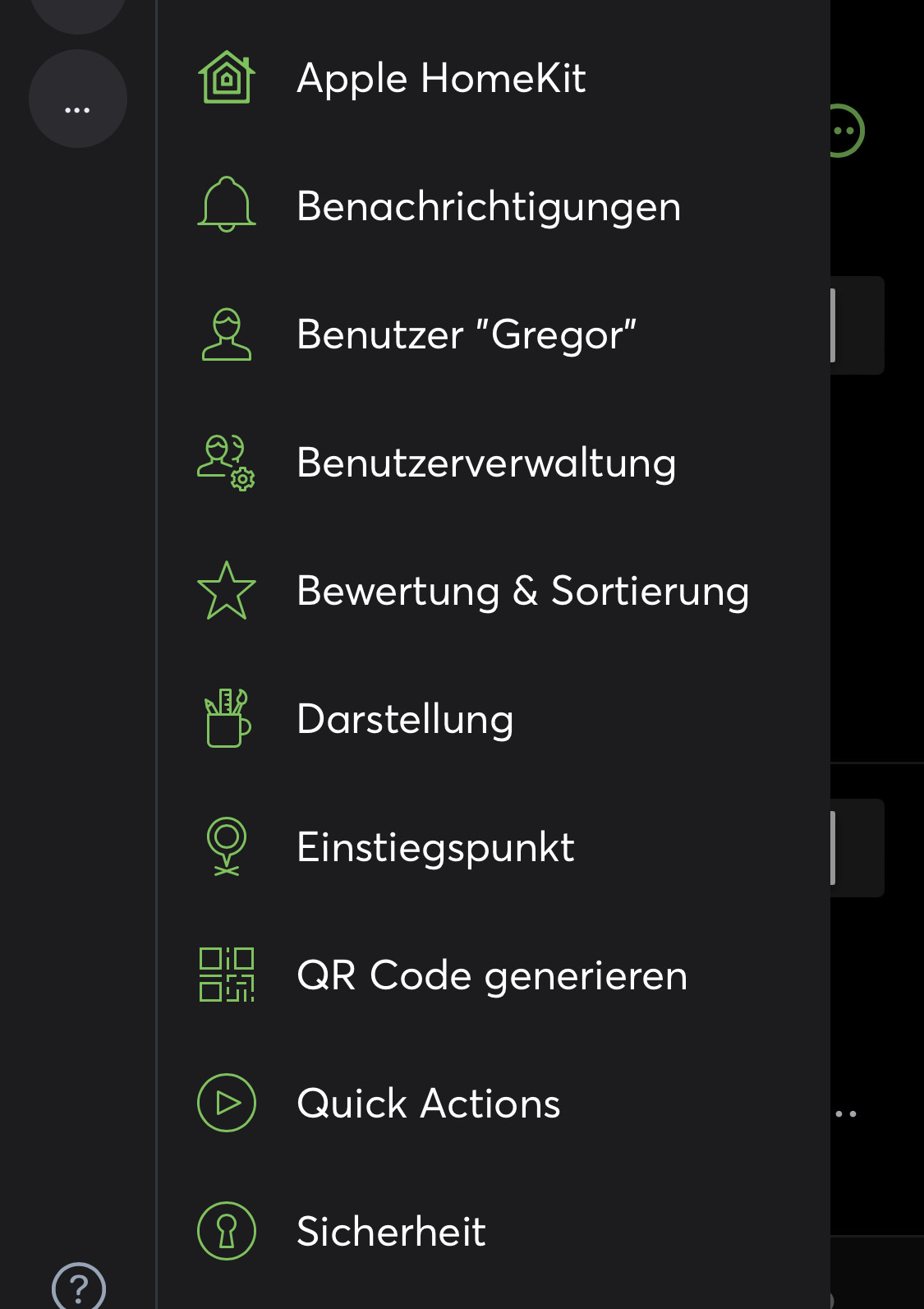924x1309 pixels.
Task: Click the Sicherheit keyhole icon
Action: pyautogui.click(x=226, y=1231)
